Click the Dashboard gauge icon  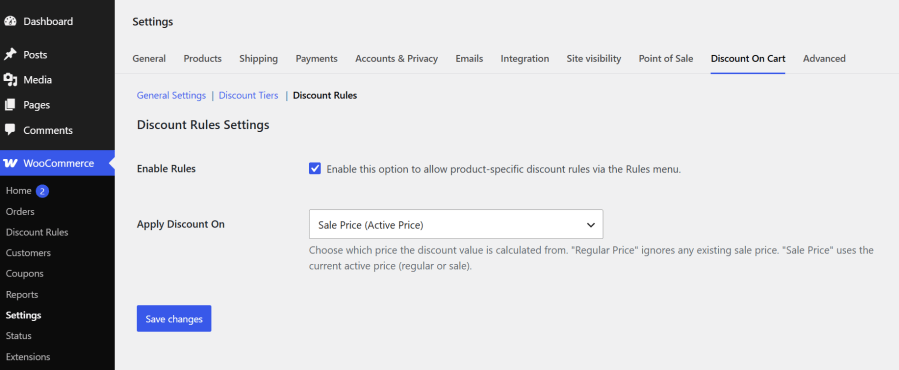(10, 21)
